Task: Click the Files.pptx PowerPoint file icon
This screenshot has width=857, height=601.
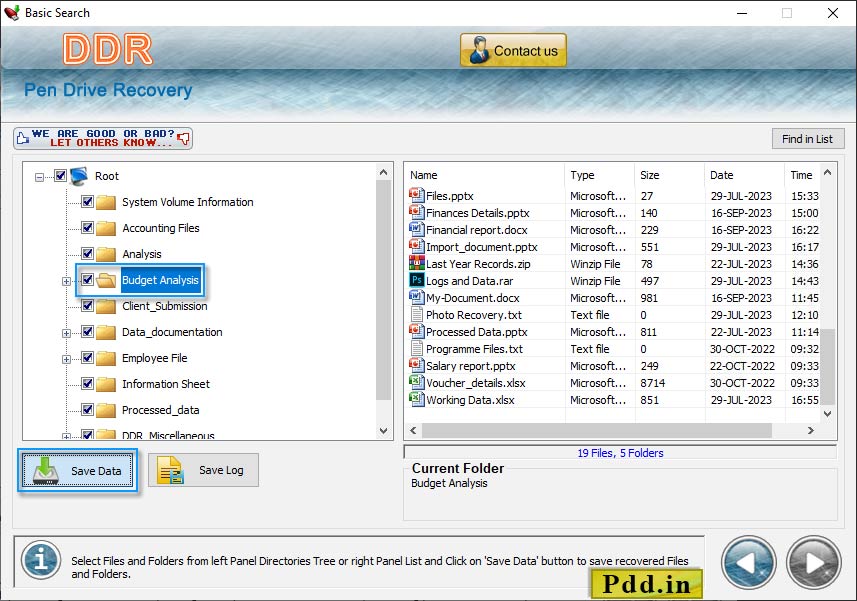Action: [x=416, y=195]
